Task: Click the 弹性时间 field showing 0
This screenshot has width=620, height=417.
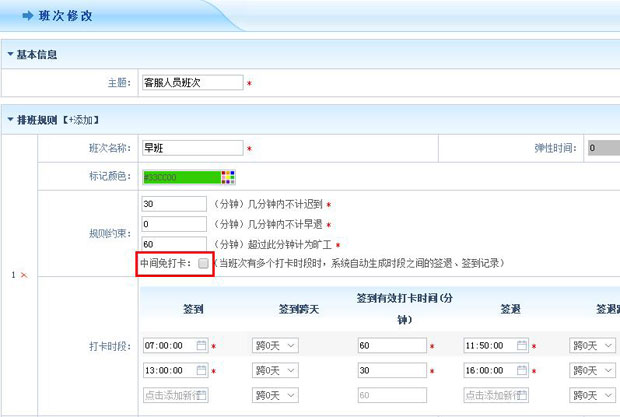Action: coord(604,148)
